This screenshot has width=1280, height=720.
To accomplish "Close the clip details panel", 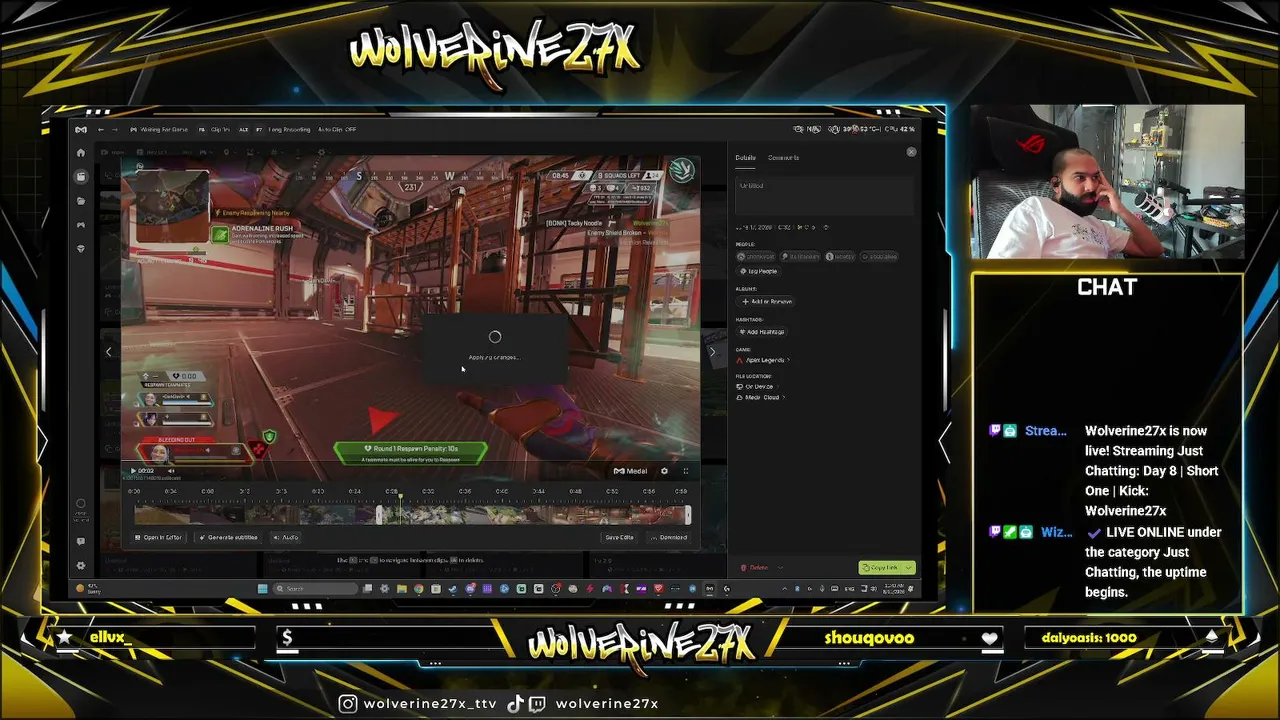I will (911, 152).
